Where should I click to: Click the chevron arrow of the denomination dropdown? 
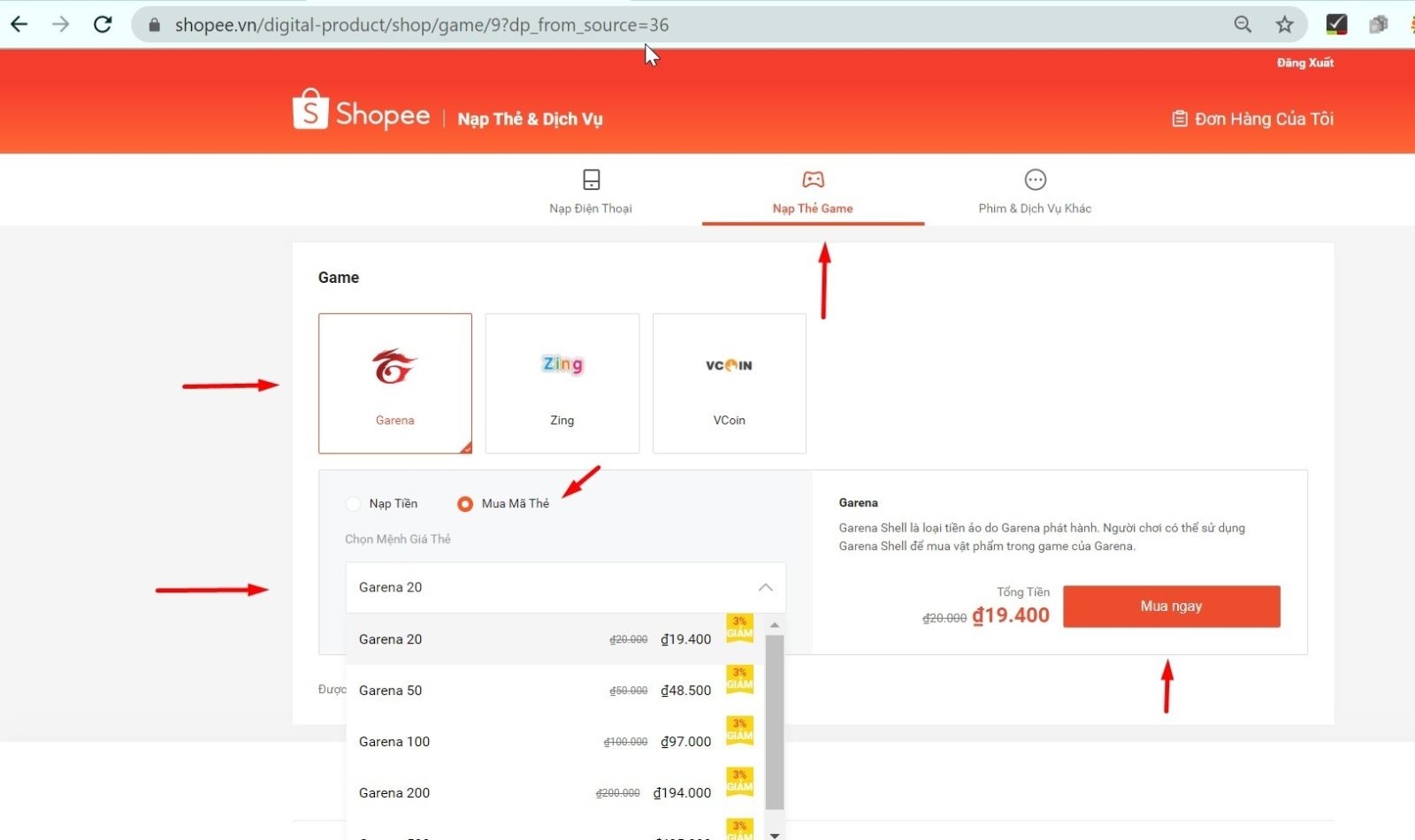(765, 587)
